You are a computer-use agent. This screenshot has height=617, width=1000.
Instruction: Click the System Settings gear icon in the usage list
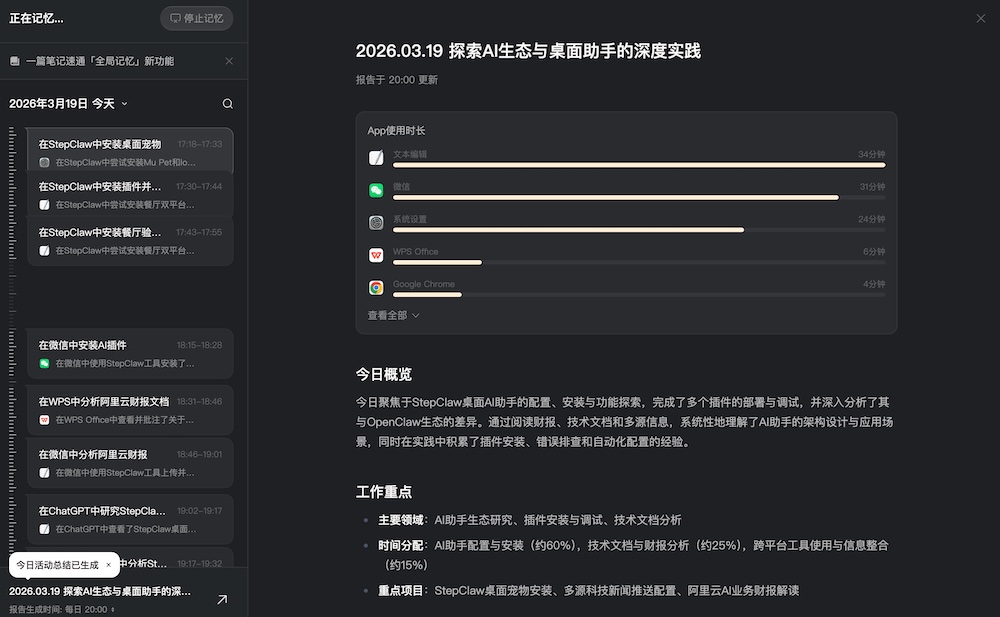(x=376, y=223)
